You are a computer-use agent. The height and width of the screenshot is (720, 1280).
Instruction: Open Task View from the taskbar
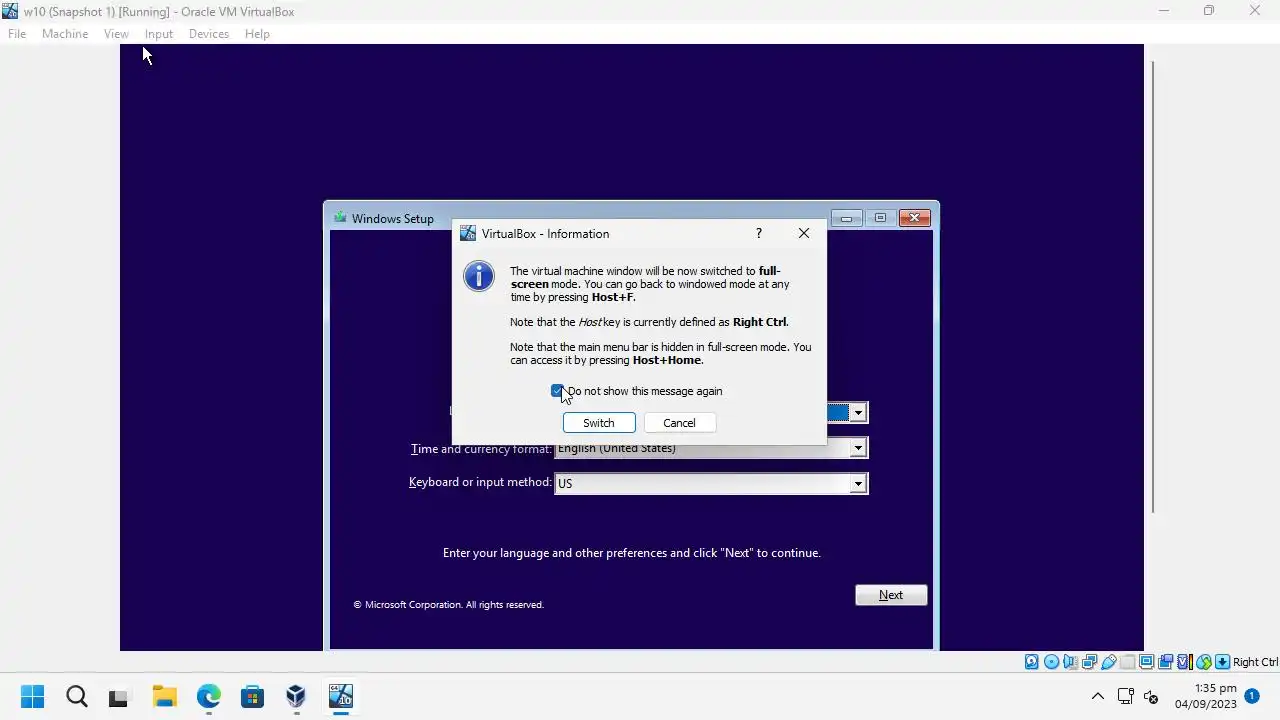click(x=119, y=697)
